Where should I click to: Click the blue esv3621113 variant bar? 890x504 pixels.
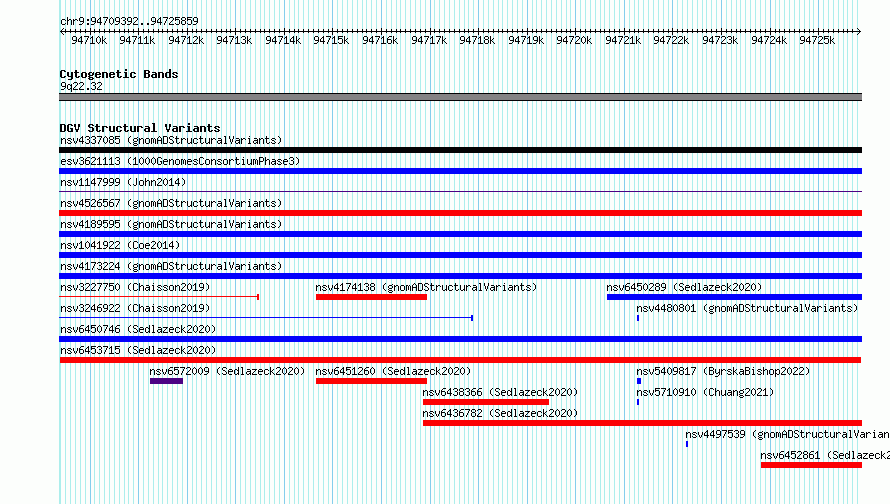(460, 171)
